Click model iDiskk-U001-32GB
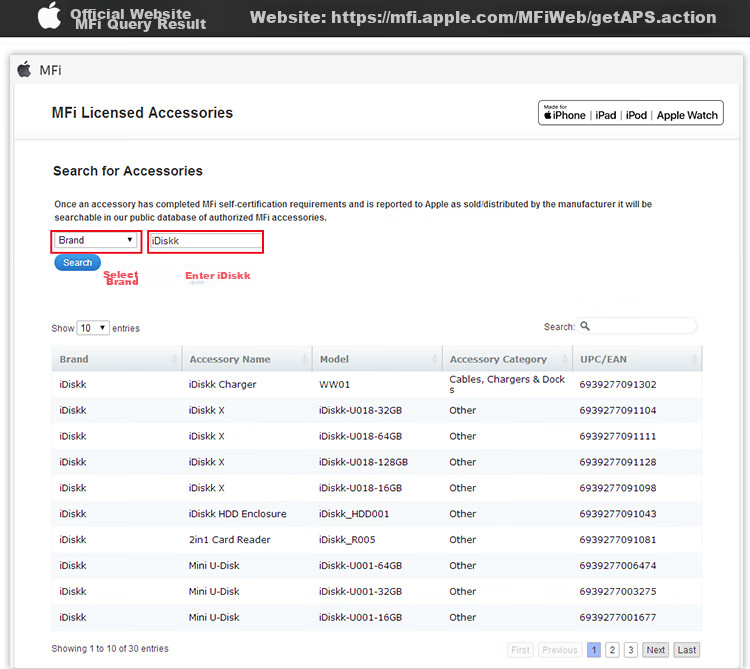 (361, 592)
